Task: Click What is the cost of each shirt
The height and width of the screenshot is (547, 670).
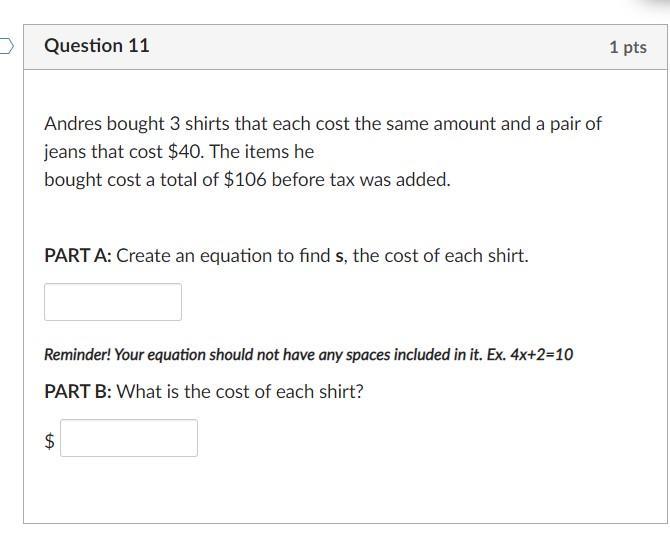Action: (240, 392)
